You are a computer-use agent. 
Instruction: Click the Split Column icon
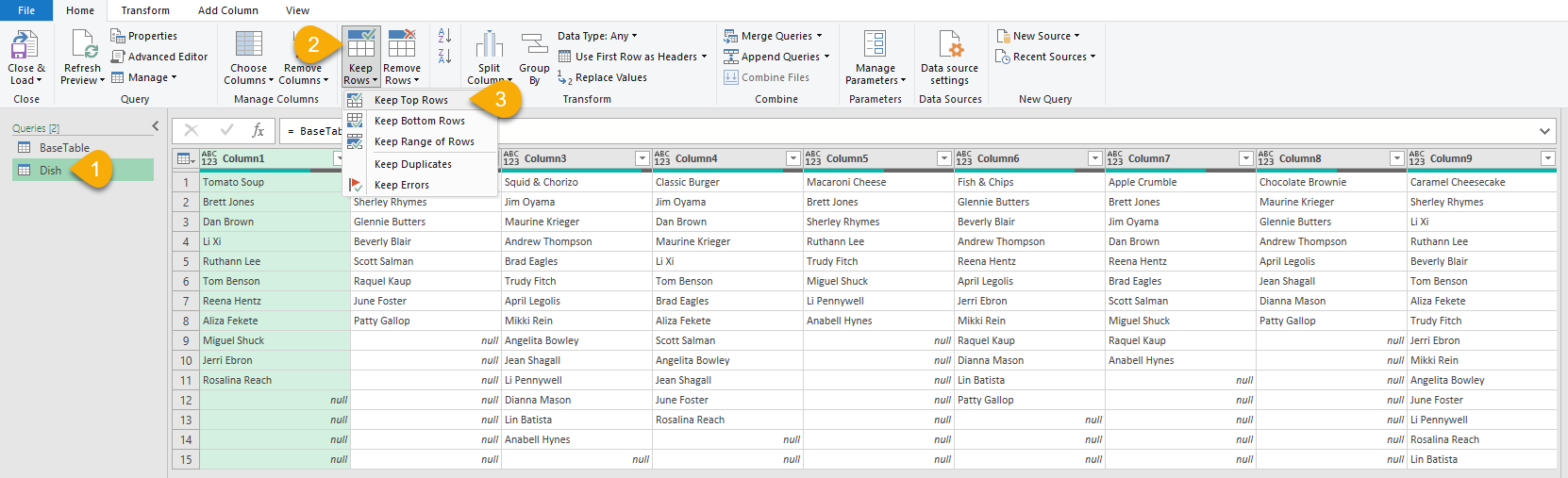pos(489,45)
